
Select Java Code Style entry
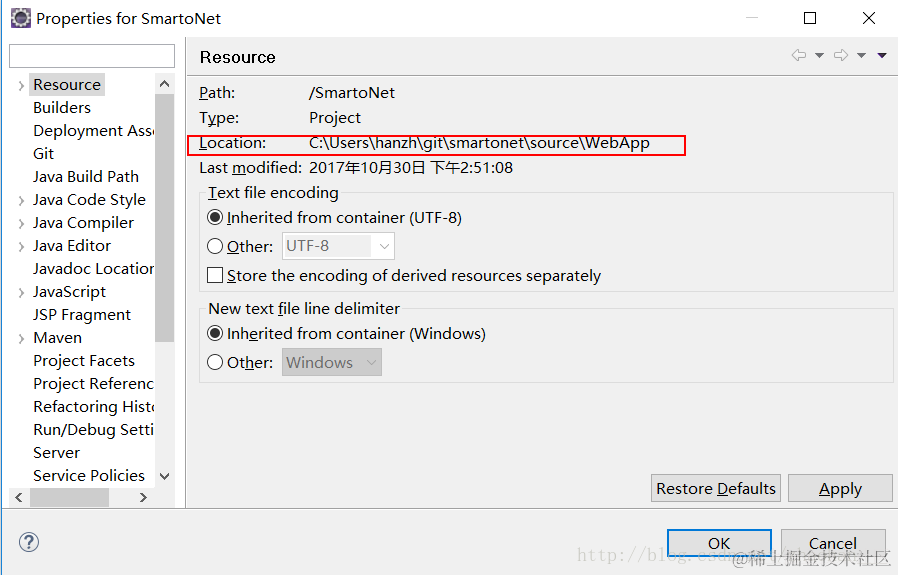[89, 200]
